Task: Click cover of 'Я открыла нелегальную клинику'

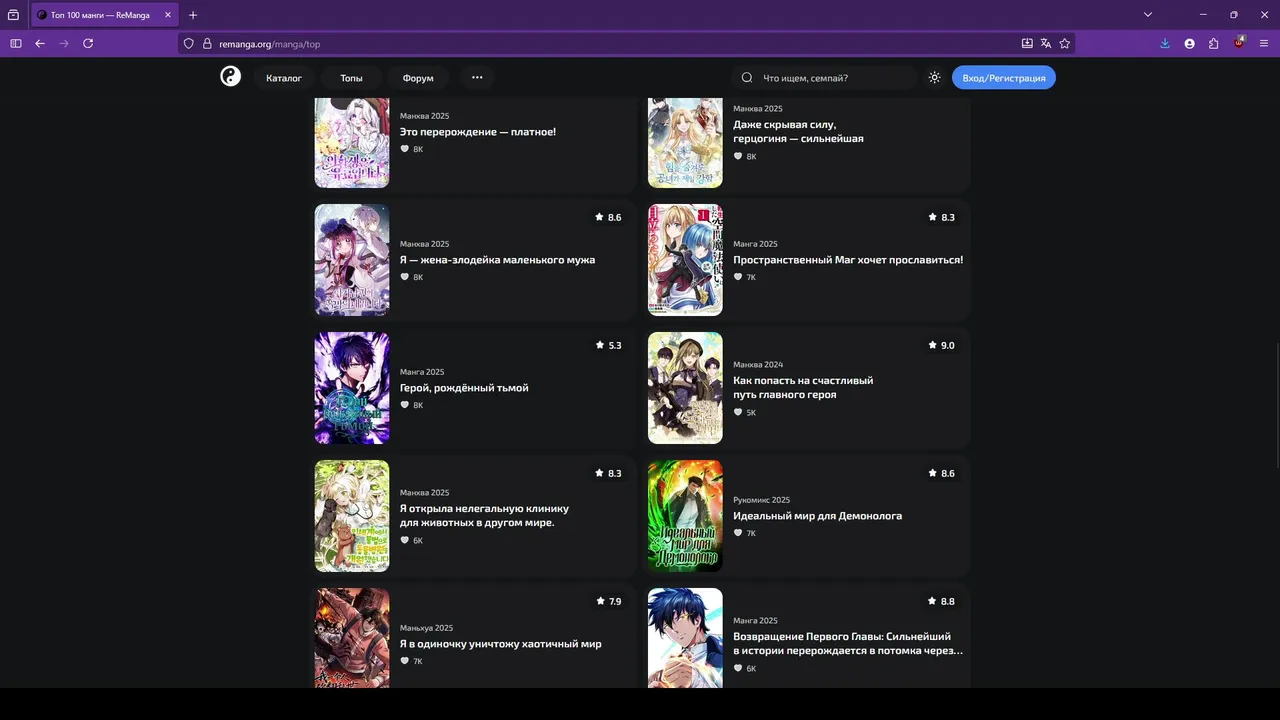Action: pyautogui.click(x=352, y=516)
